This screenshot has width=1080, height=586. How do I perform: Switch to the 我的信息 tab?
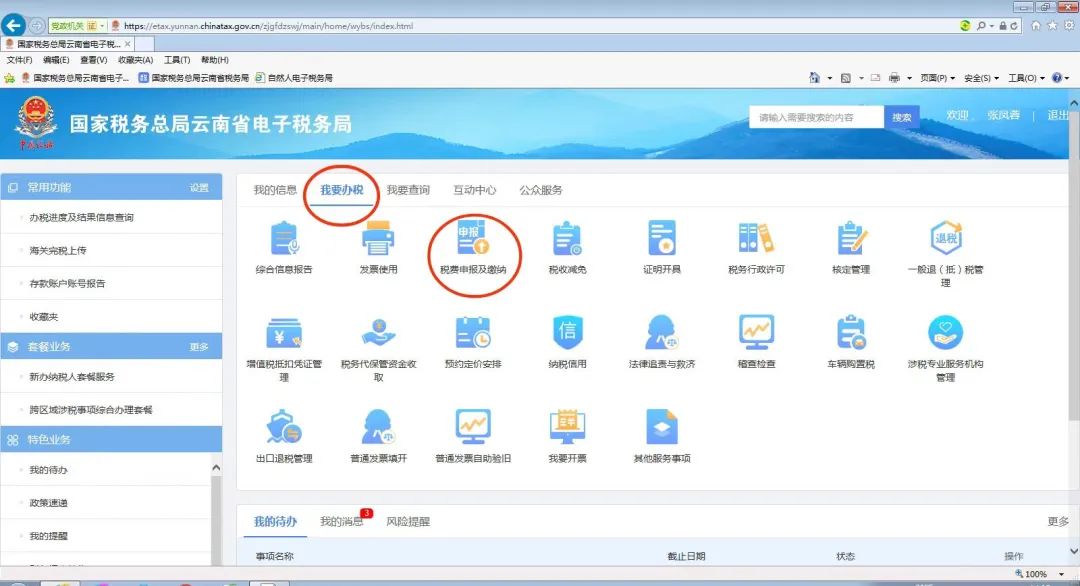(x=275, y=190)
